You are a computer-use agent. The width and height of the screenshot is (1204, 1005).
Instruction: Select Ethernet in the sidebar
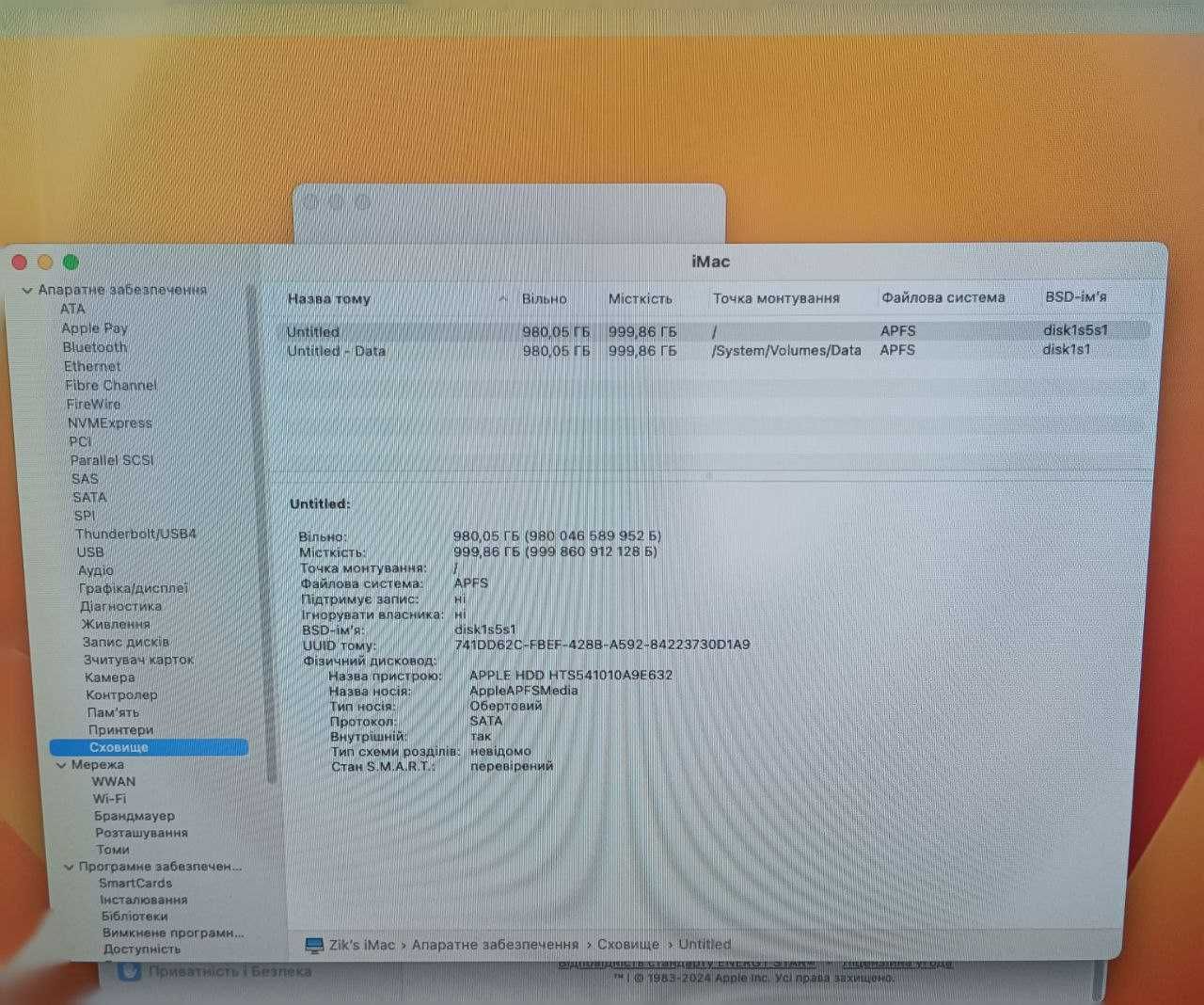pos(92,366)
